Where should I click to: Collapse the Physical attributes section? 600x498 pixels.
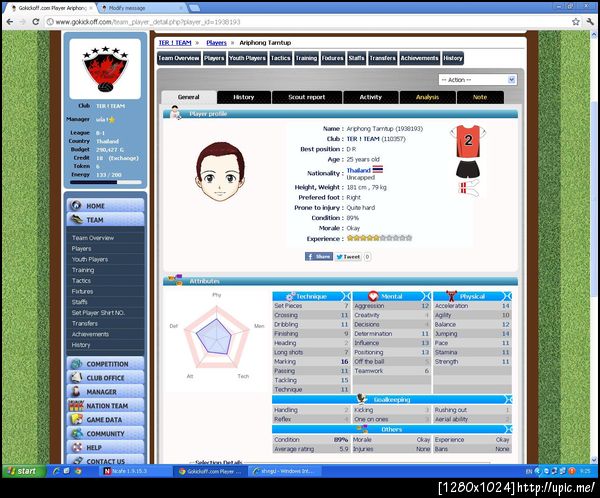click(x=507, y=296)
